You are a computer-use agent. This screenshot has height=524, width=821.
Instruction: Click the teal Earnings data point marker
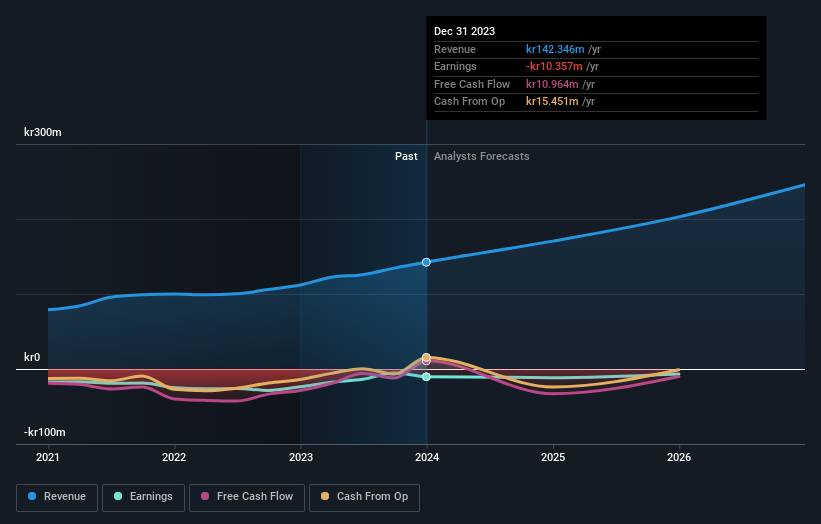(426, 377)
